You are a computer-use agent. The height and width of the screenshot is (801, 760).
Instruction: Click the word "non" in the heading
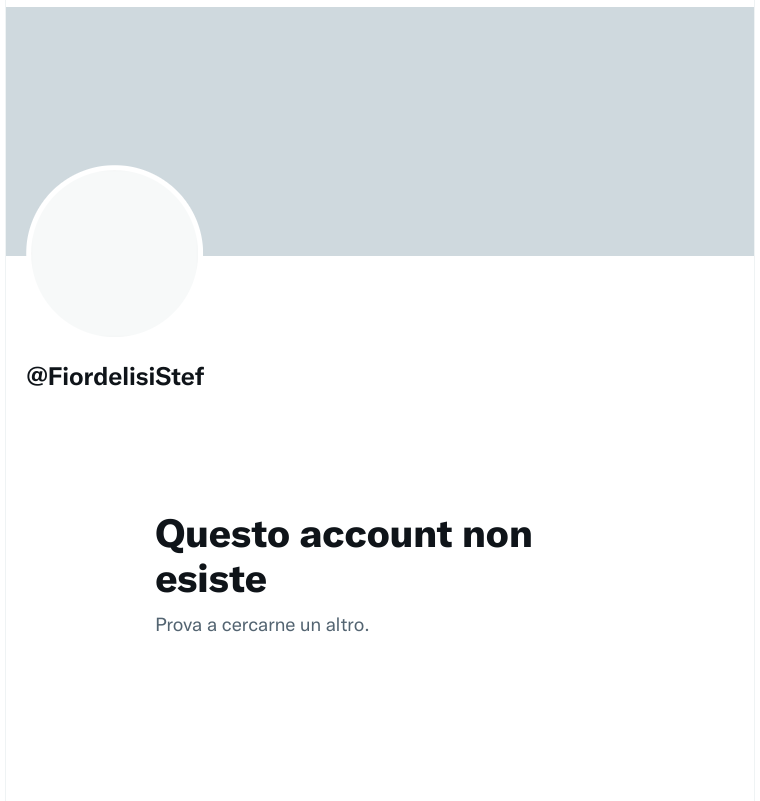[x=497, y=536]
